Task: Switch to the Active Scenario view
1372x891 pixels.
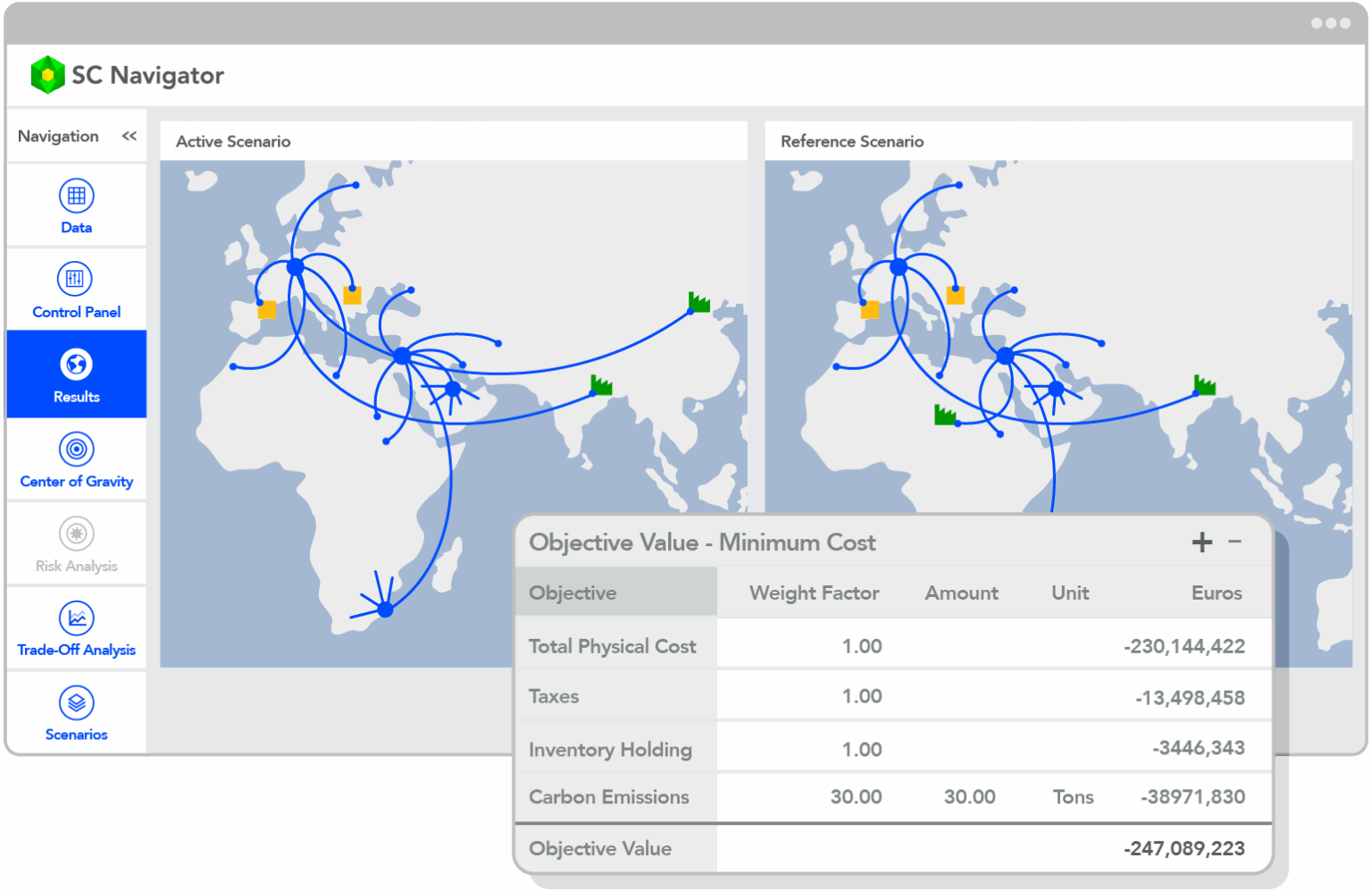Action: 234,141
